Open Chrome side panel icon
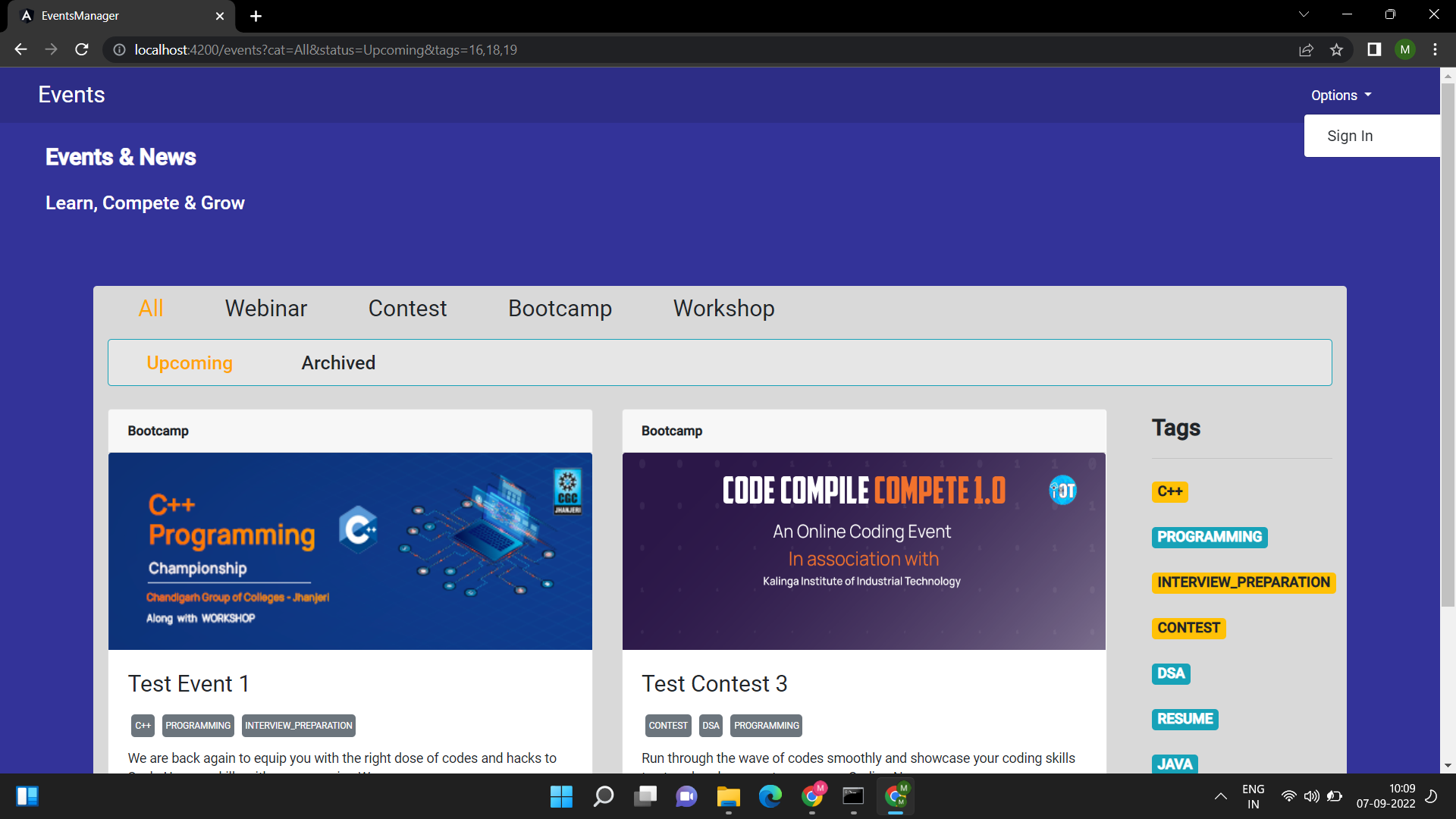Viewport: 1456px width, 819px height. [x=1373, y=50]
